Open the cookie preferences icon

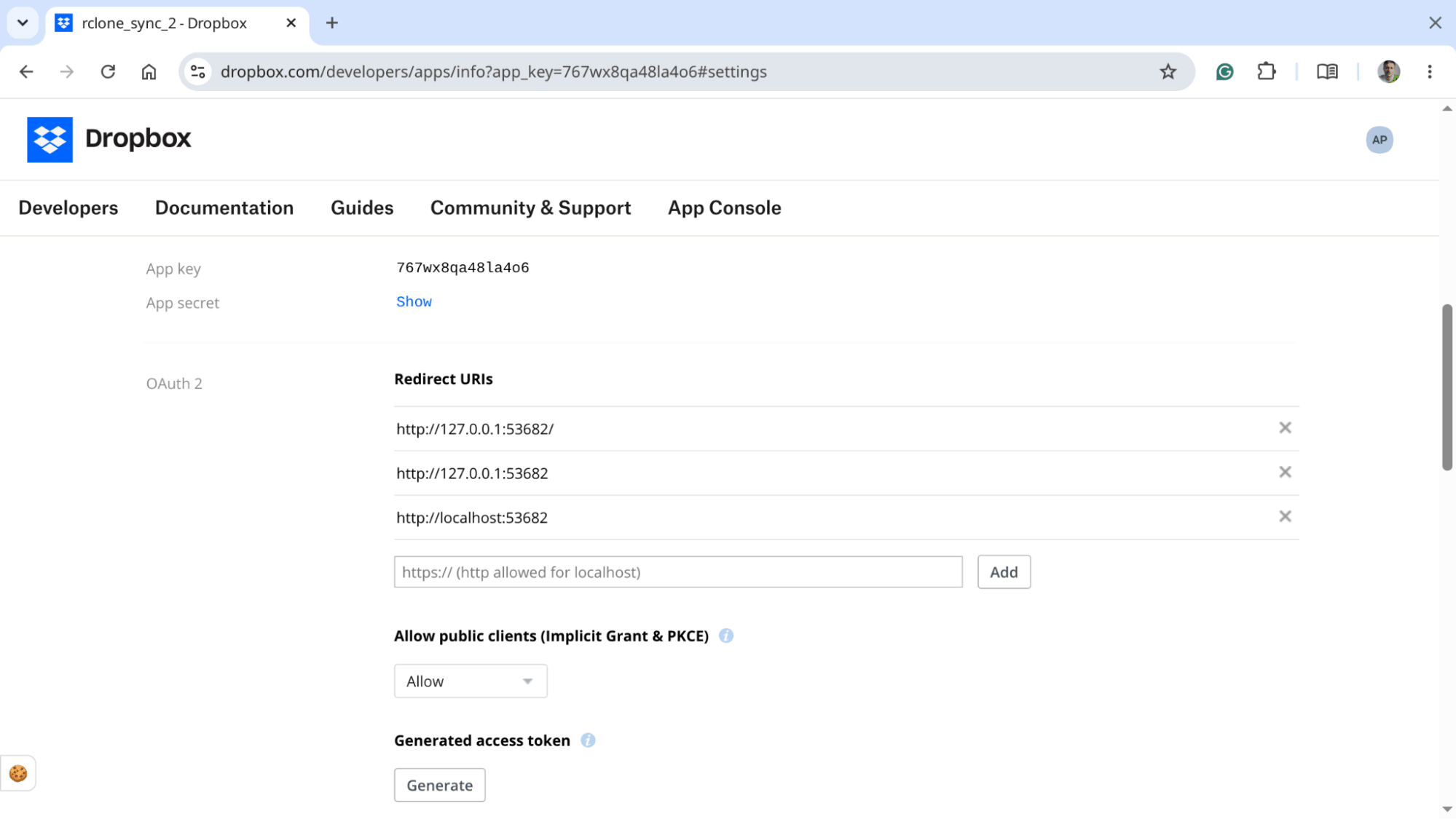click(18, 773)
